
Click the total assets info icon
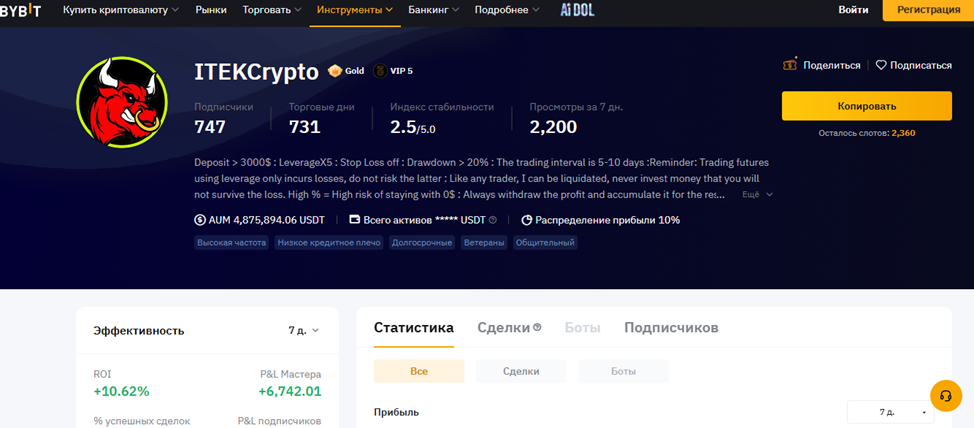tap(493, 220)
